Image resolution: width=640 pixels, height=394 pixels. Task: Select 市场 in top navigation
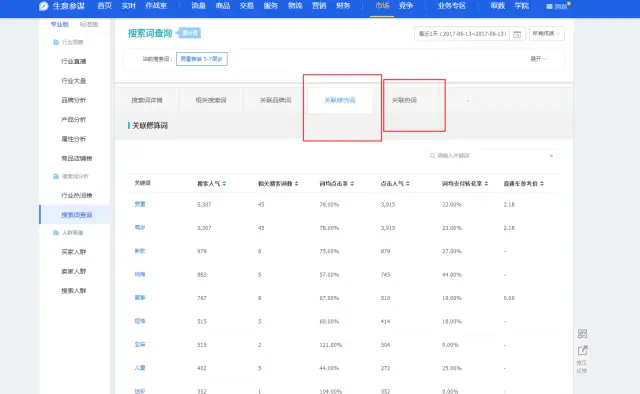click(382, 6)
